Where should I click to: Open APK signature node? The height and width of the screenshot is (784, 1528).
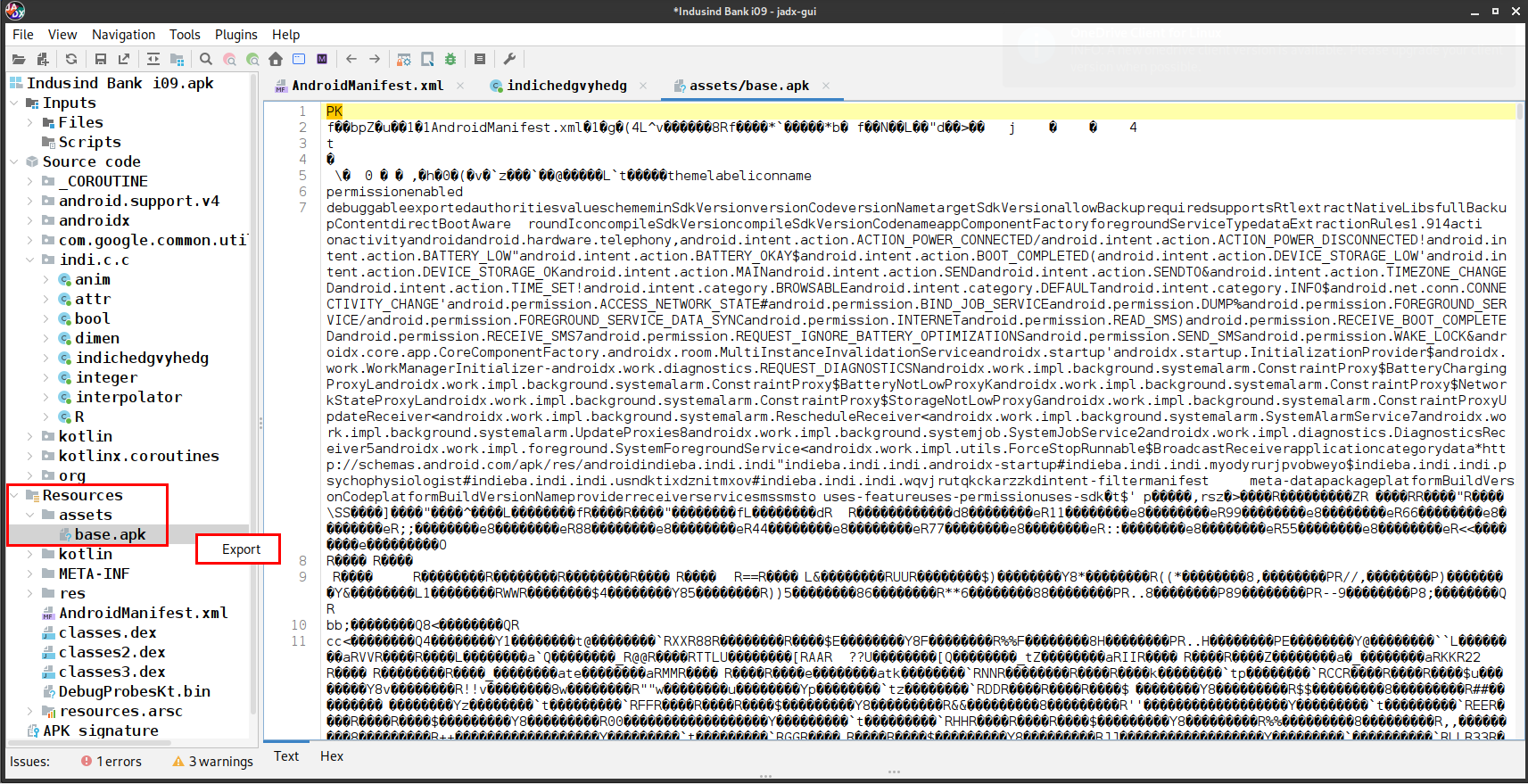click(x=100, y=731)
